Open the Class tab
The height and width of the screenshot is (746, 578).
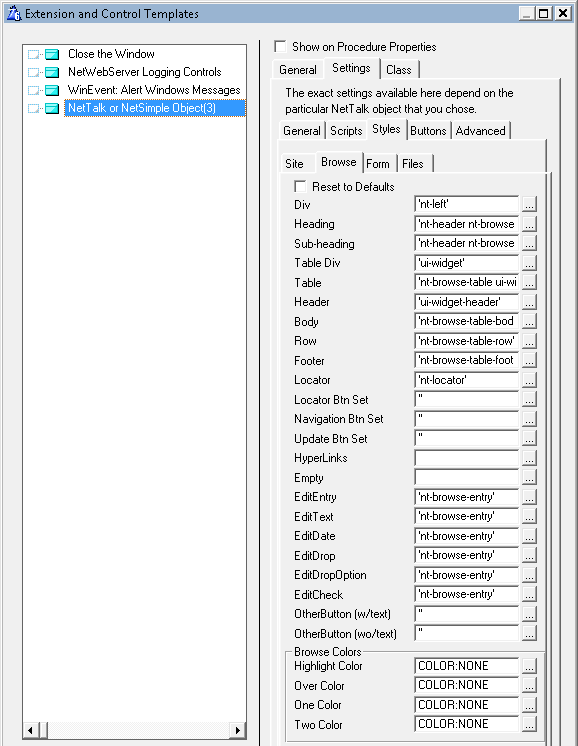[399, 70]
